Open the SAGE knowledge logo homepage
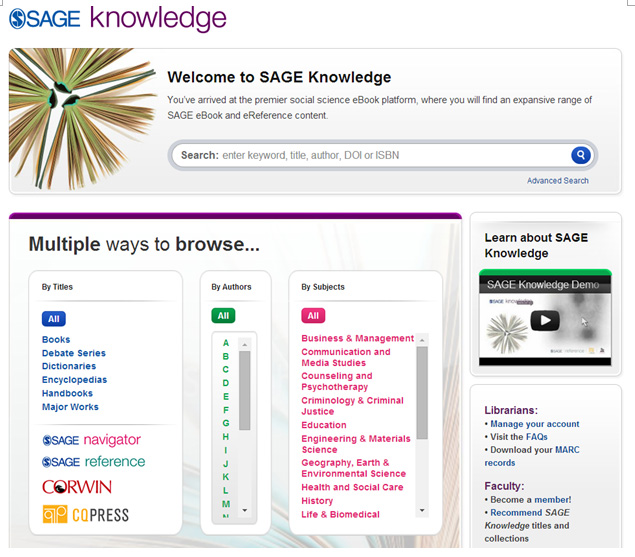 coord(117,19)
